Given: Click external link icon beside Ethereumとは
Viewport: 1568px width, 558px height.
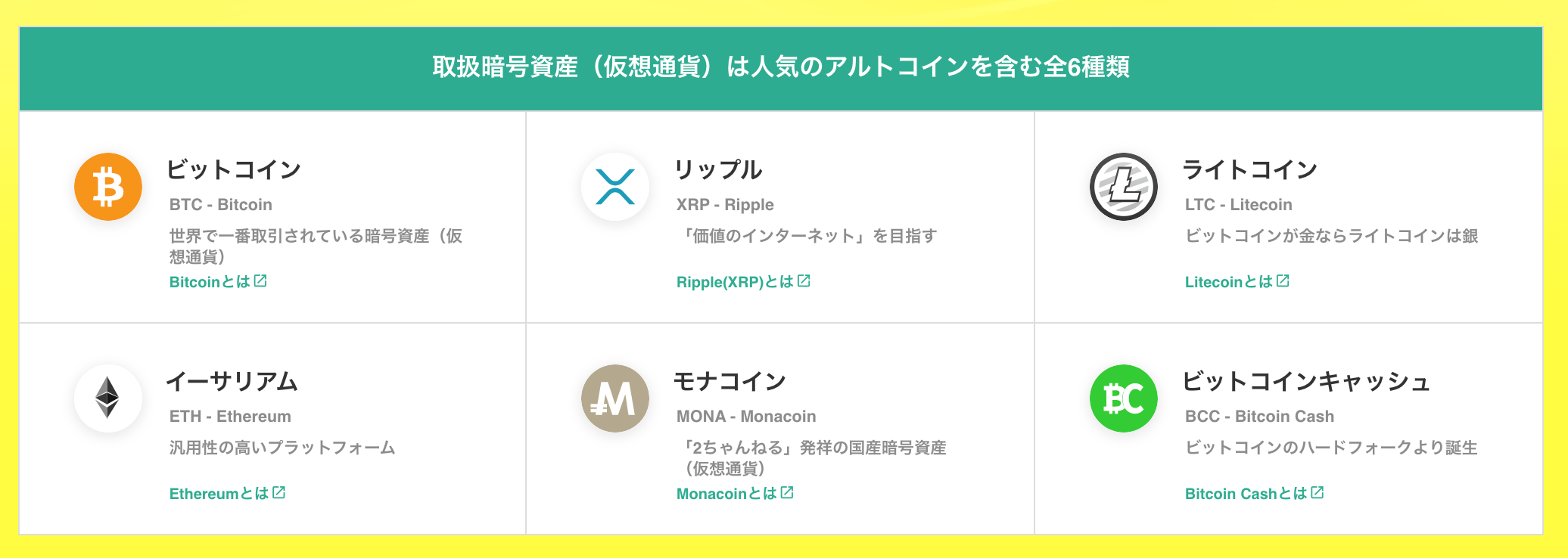Looking at the screenshot, I should 278,493.
